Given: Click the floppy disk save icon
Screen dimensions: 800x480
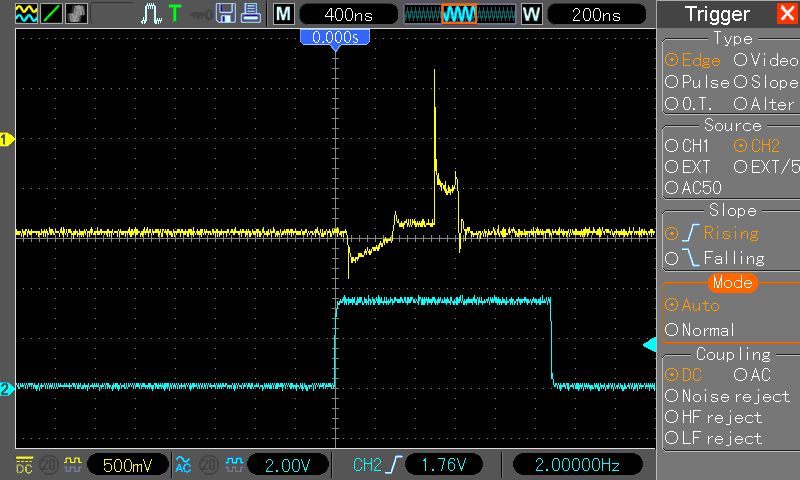Looking at the screenshot, I should click(x=226, y=14).
